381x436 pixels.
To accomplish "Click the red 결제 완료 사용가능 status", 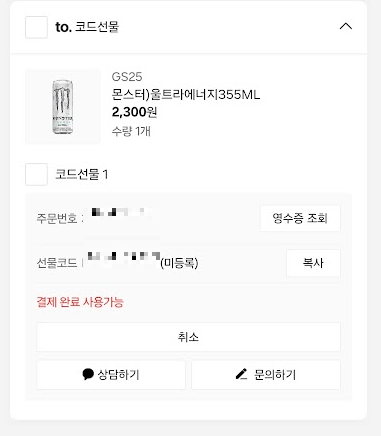I will coord(80,302).
